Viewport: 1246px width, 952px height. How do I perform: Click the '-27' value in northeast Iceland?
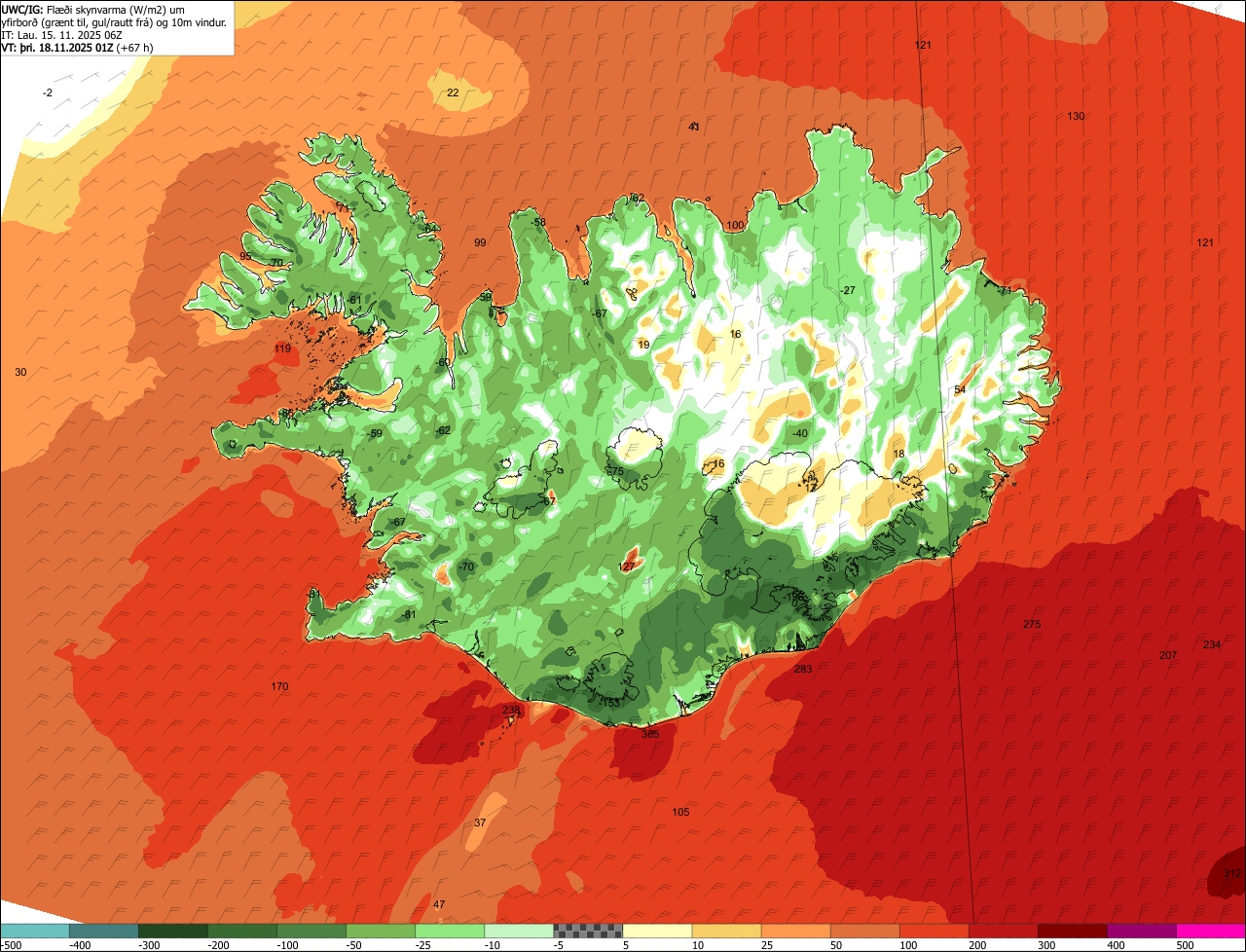[848, 290]
